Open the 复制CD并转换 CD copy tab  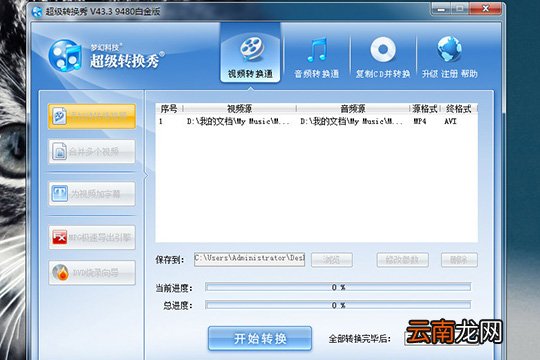[383, 57]
